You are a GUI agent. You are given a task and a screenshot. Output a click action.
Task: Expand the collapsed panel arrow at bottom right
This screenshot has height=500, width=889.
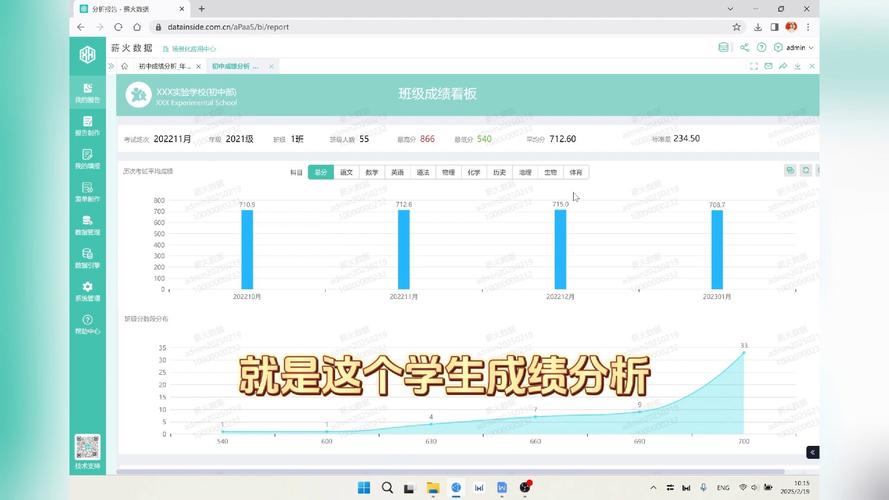pyautogui.click(x=812, y=452)
